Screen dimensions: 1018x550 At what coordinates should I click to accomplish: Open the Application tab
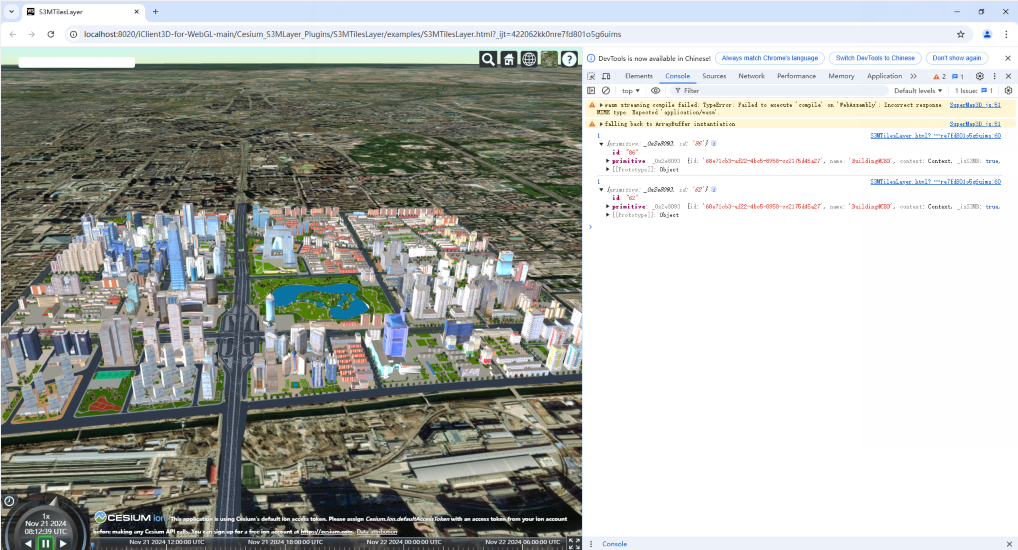(x=884, y=76)
